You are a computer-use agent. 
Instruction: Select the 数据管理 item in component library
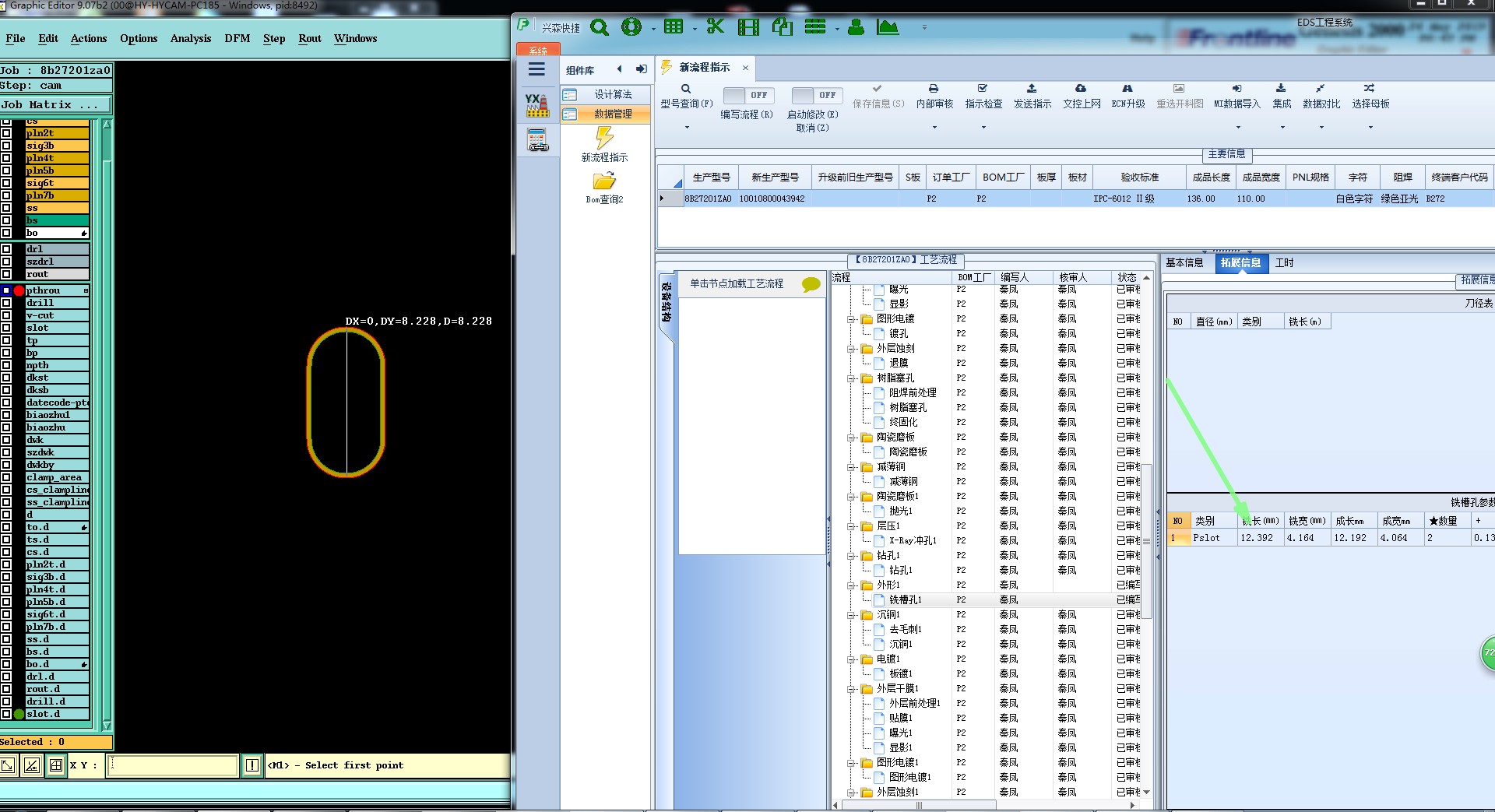(613, 114)
